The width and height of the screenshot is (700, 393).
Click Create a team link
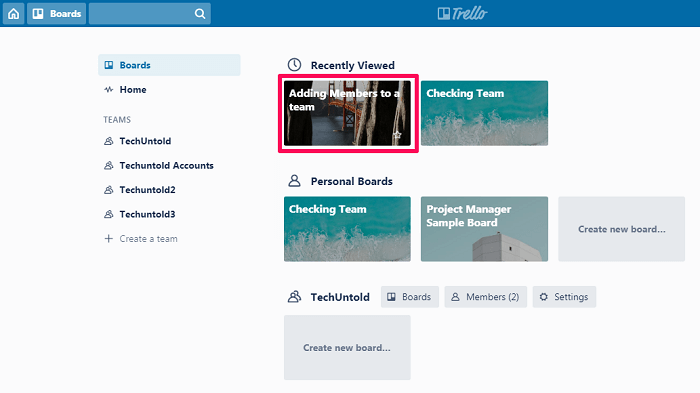(148, 239)
